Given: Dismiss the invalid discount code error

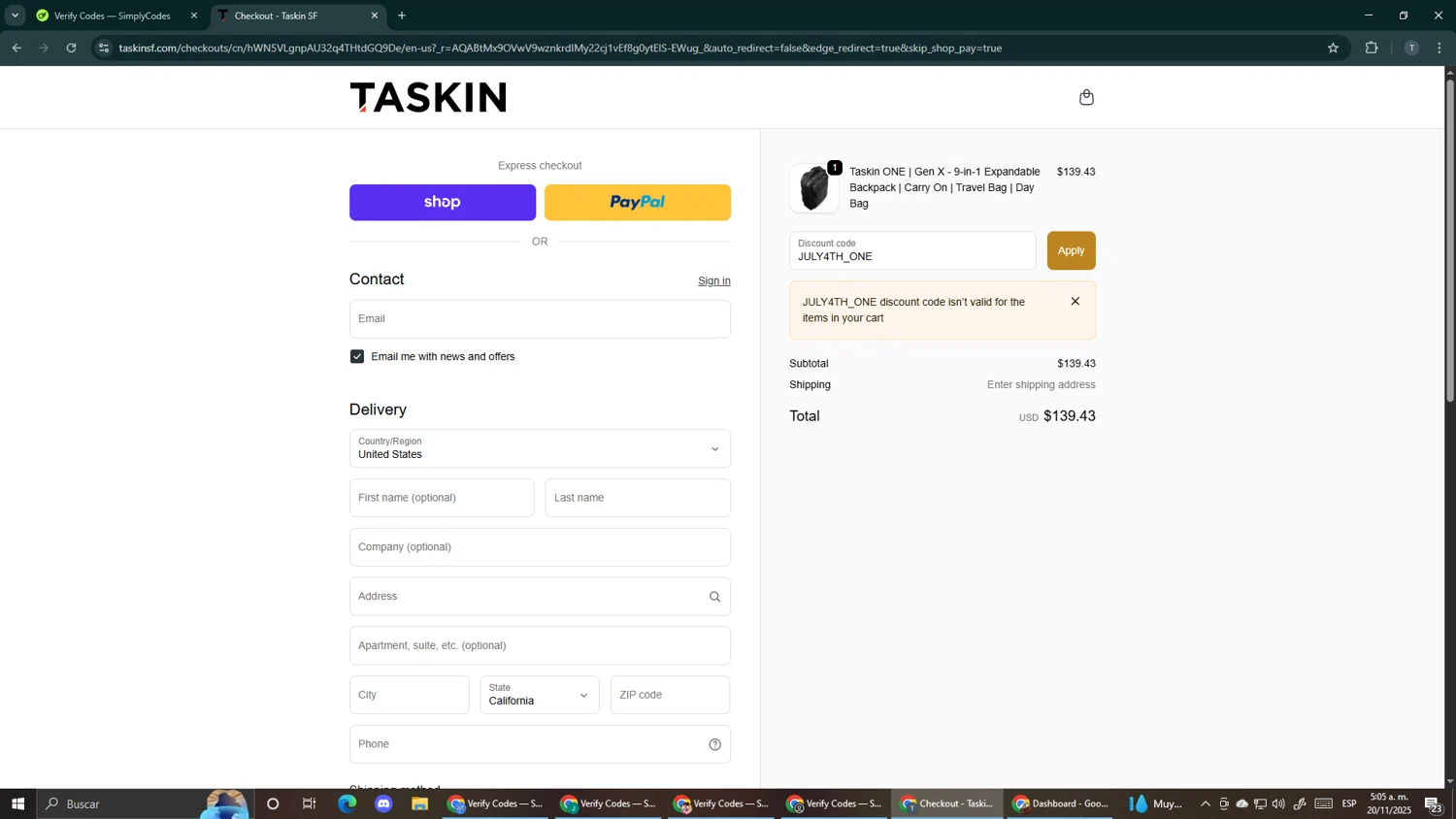Looking at the screenshot, I should click(x=1075, y=302).
